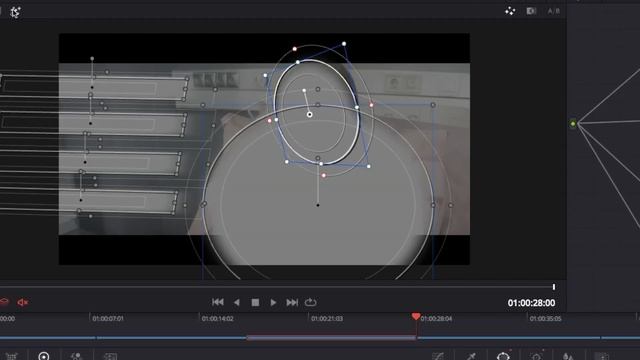The image size is (640, 360).
Task: Open the Curves palette
Action: click(x=438, y=356)
